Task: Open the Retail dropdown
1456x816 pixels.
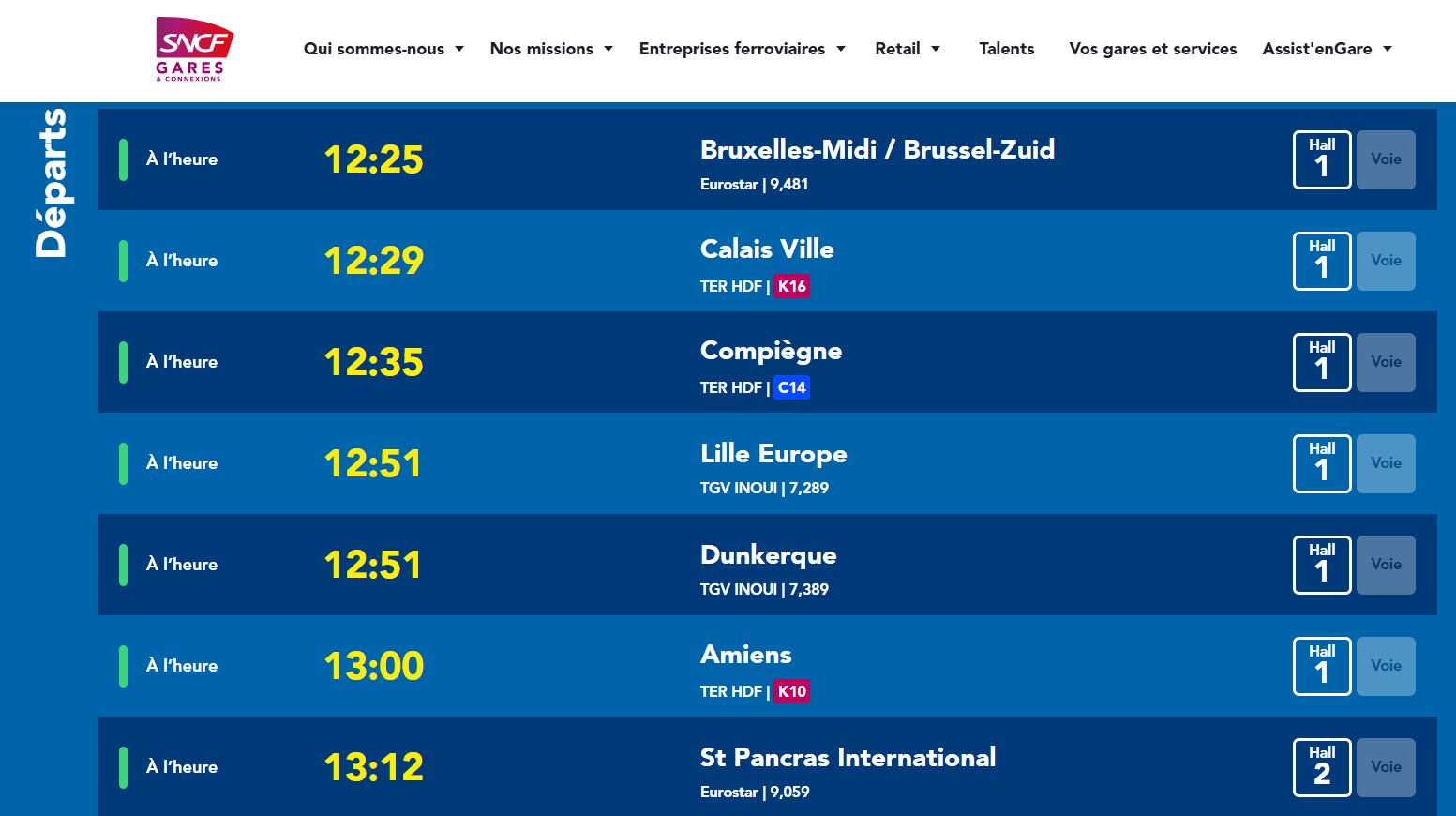Action: pyautogui.click(x=907, y=49)
